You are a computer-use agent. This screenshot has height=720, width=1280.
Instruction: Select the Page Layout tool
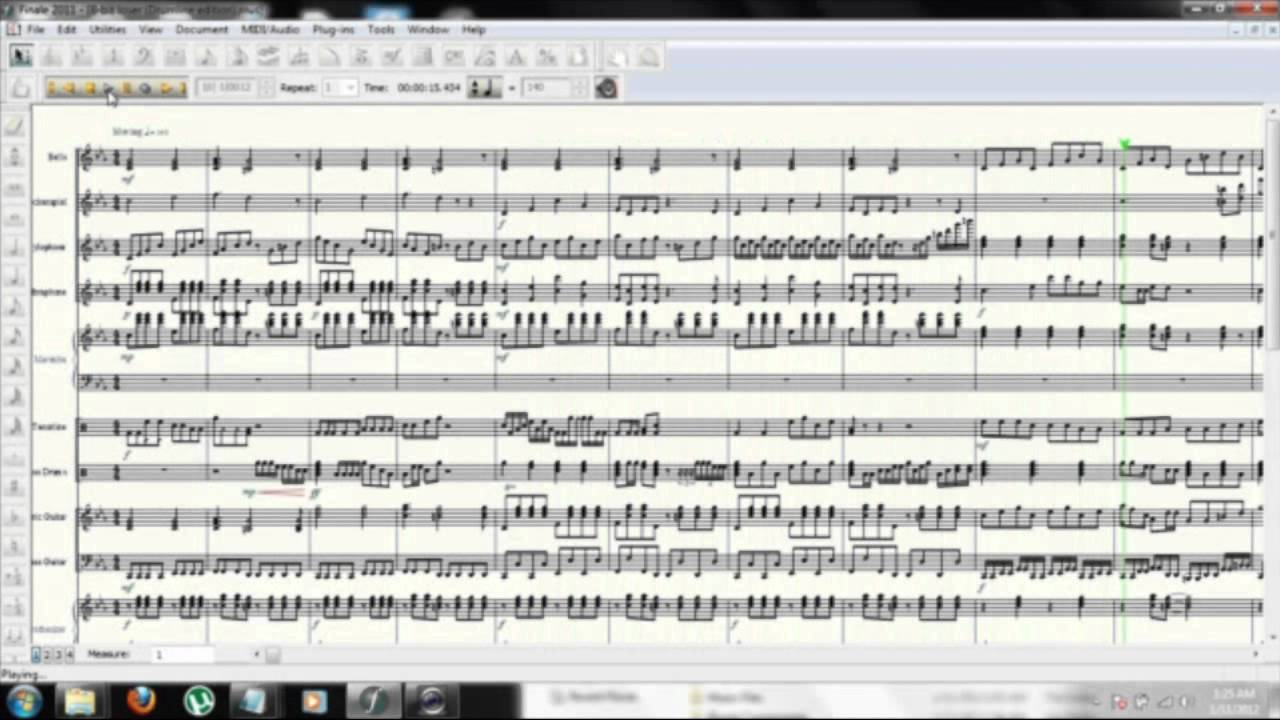click(578, 57)
